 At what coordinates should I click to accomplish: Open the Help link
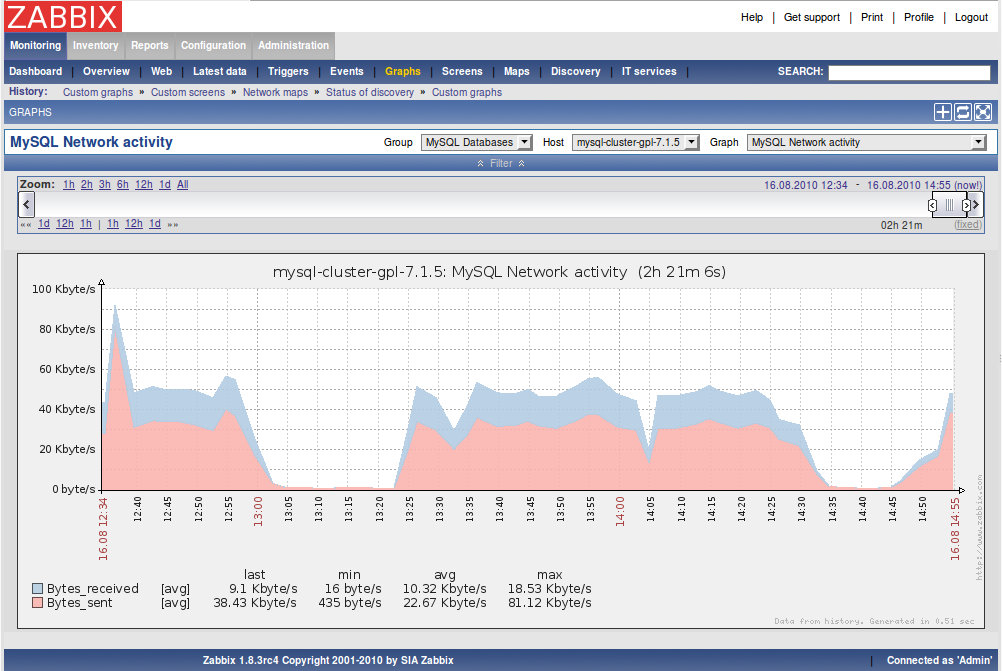click(751, 17)
